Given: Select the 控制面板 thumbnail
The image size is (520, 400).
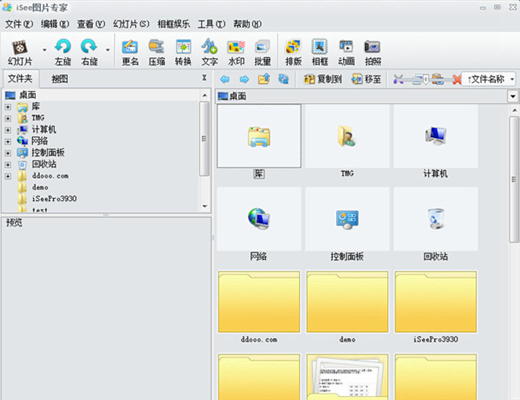Looking at the screenshot, I should [x=347, y=219].
